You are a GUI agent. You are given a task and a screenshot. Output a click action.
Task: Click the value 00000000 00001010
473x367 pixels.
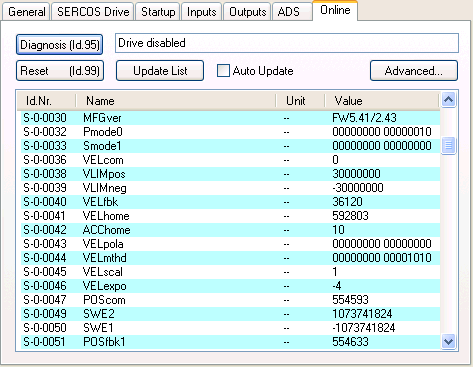pyautogui.click(x=382, y=258)
